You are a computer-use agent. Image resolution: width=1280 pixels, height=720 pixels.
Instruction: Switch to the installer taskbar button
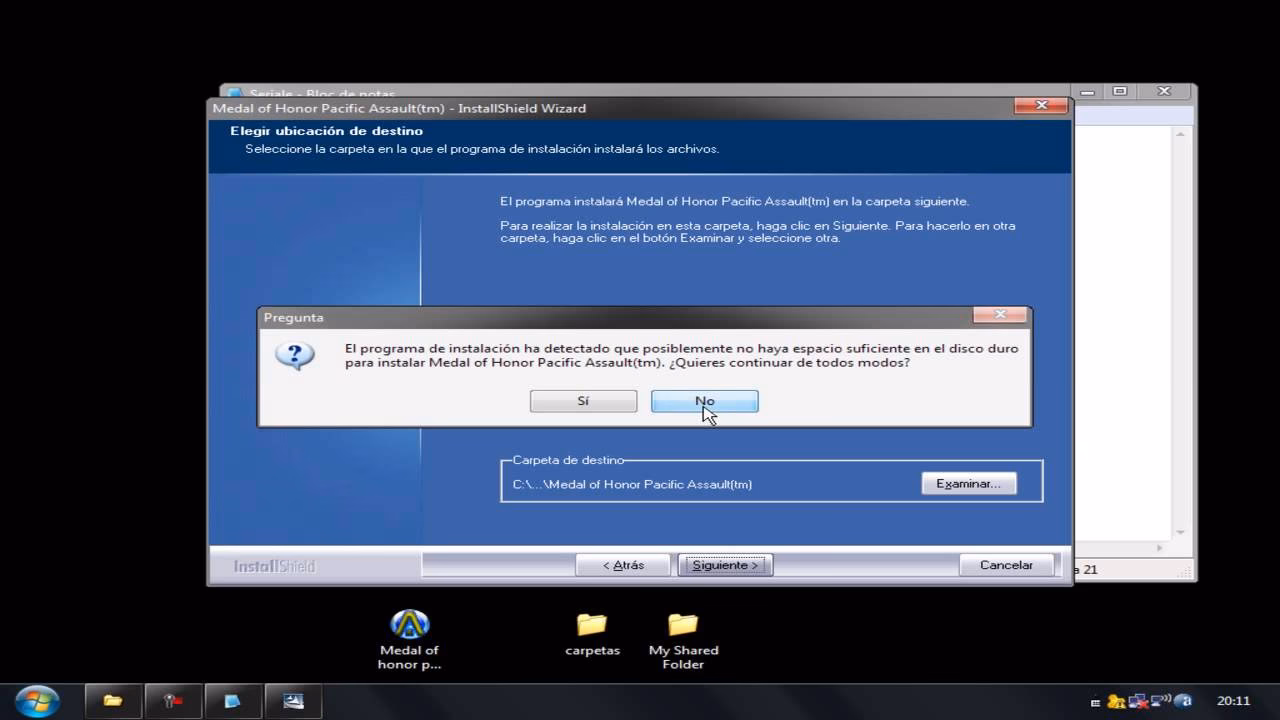293,701
